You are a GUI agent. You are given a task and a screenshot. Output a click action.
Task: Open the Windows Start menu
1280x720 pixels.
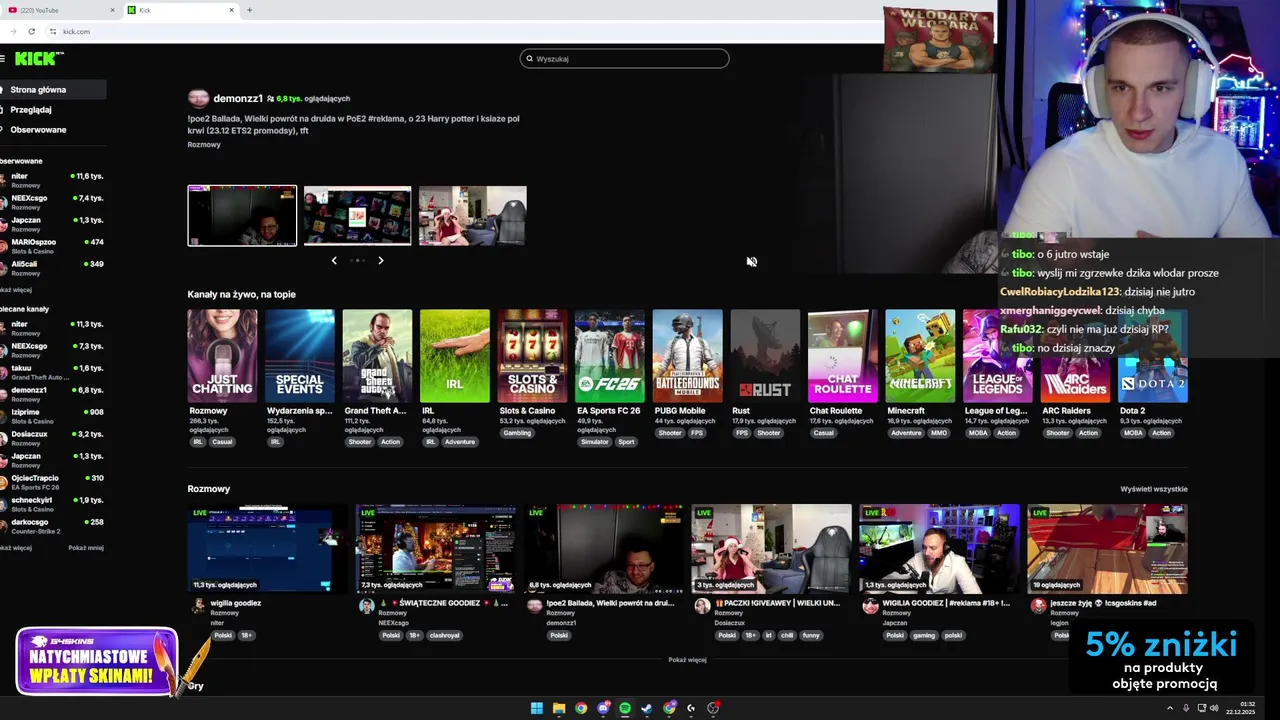pos(537,708)
